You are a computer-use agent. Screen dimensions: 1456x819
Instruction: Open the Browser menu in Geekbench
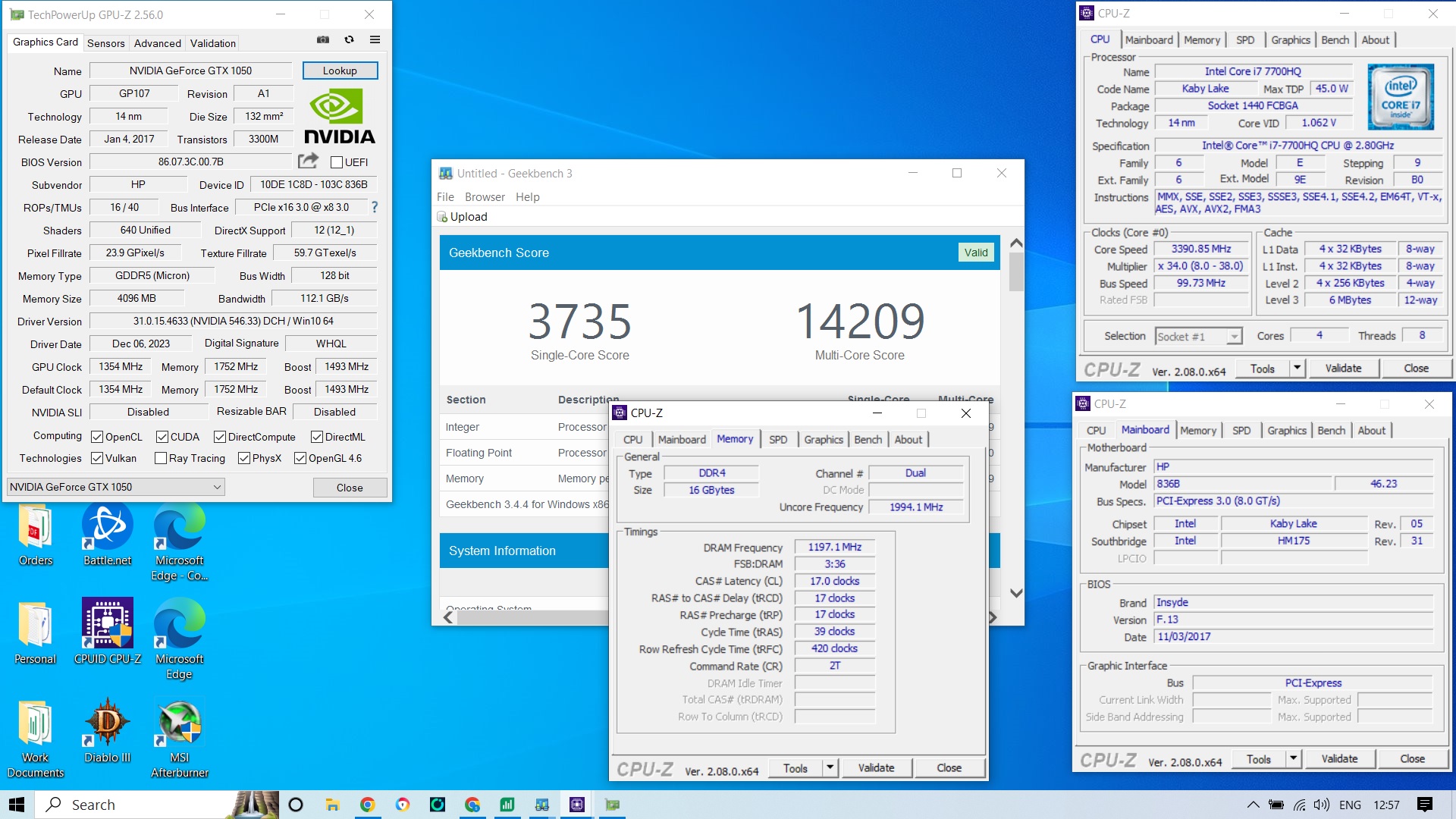tap(485, 197)
